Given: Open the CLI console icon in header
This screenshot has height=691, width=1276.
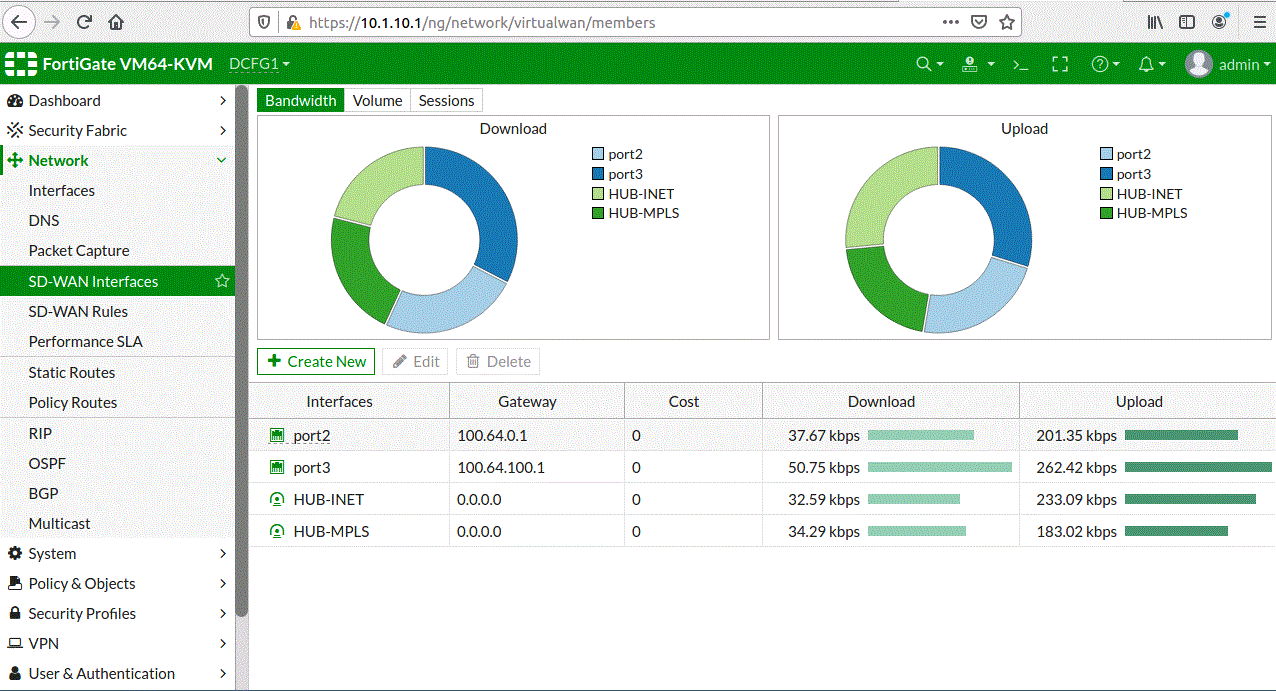Looking at the screenshot, I should [1020, 64].
